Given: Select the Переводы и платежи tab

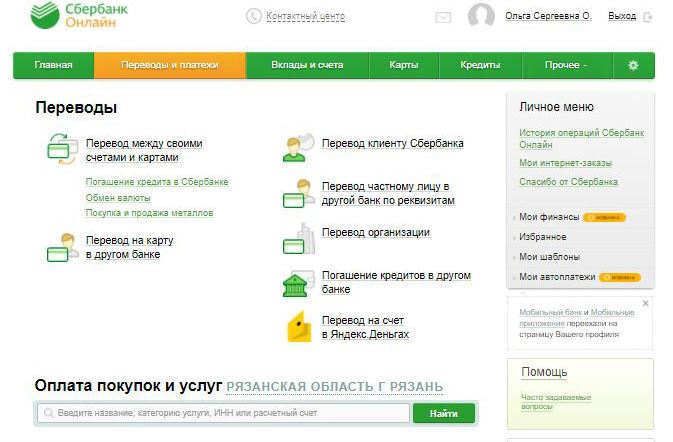Looking at the screenshot, I should [170, 65].
